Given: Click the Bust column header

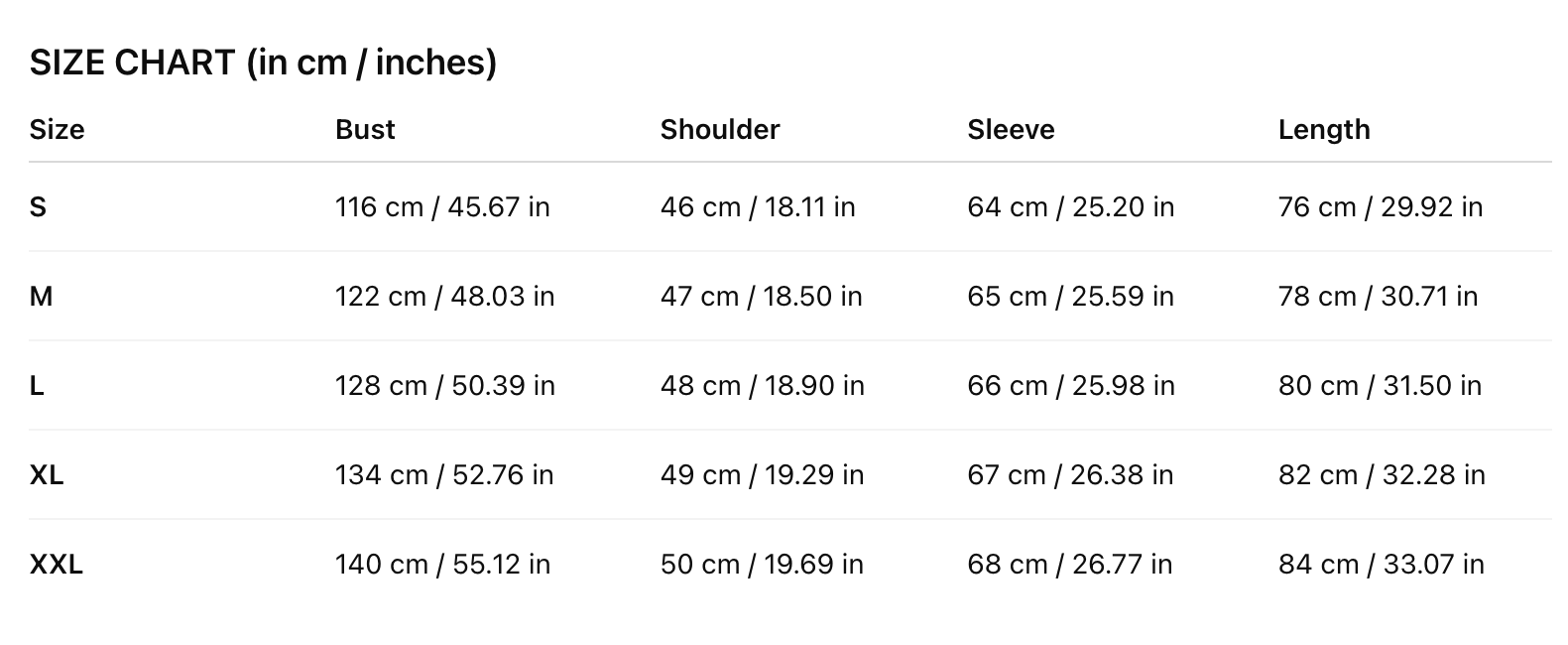Looking at the screenshot, I should pos(365,130).
